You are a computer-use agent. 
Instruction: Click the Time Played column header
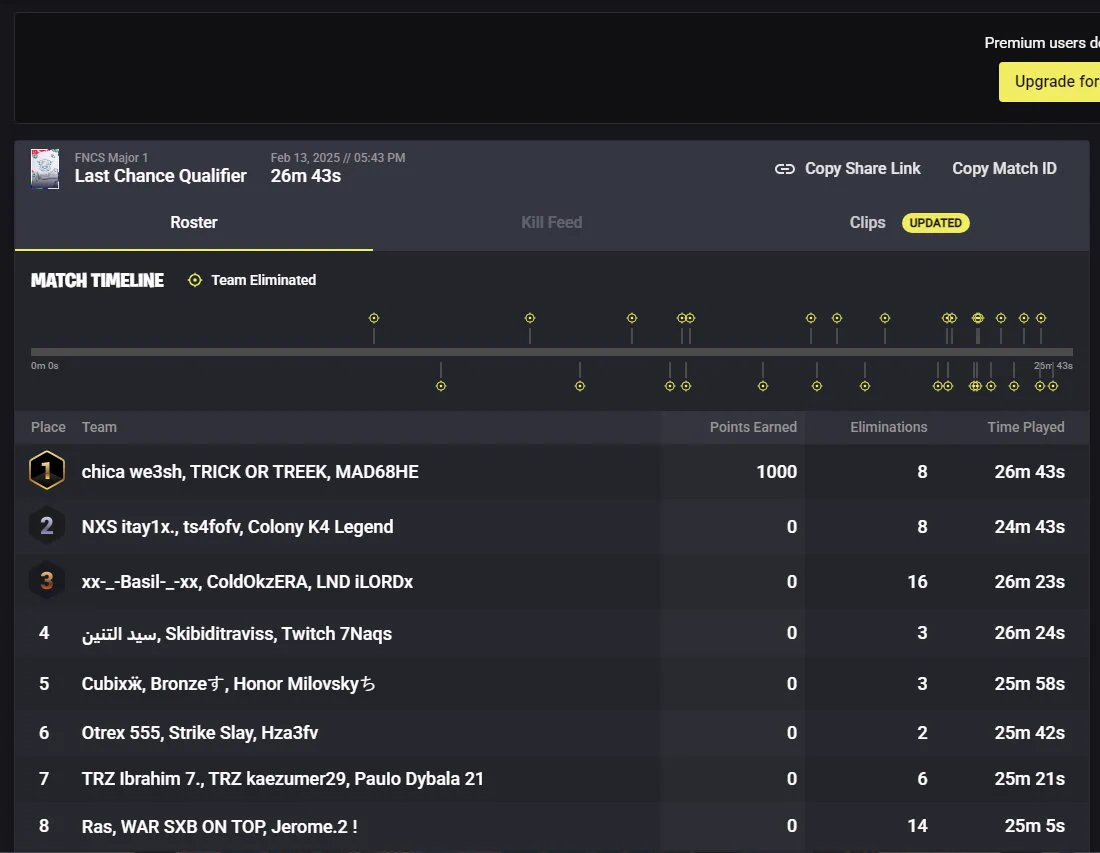point(1026,427)
